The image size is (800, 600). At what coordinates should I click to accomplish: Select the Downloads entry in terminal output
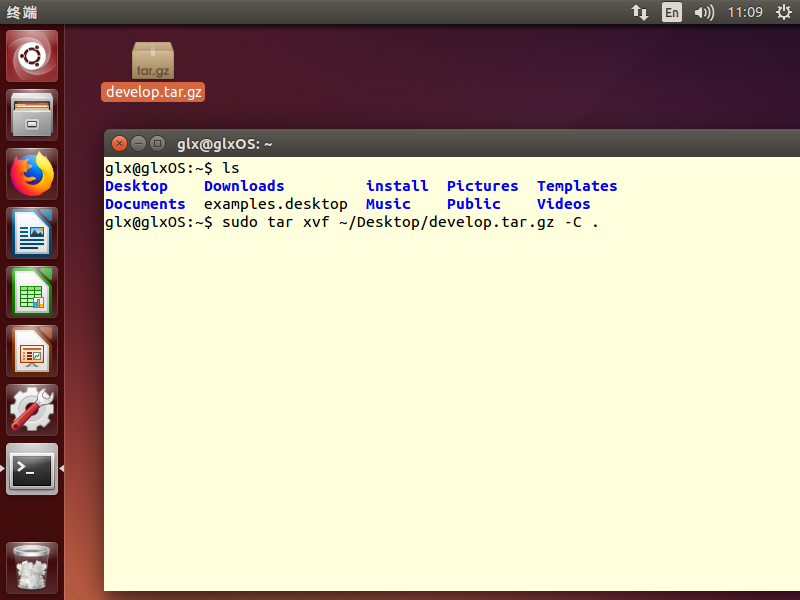[x=243, y=185]
